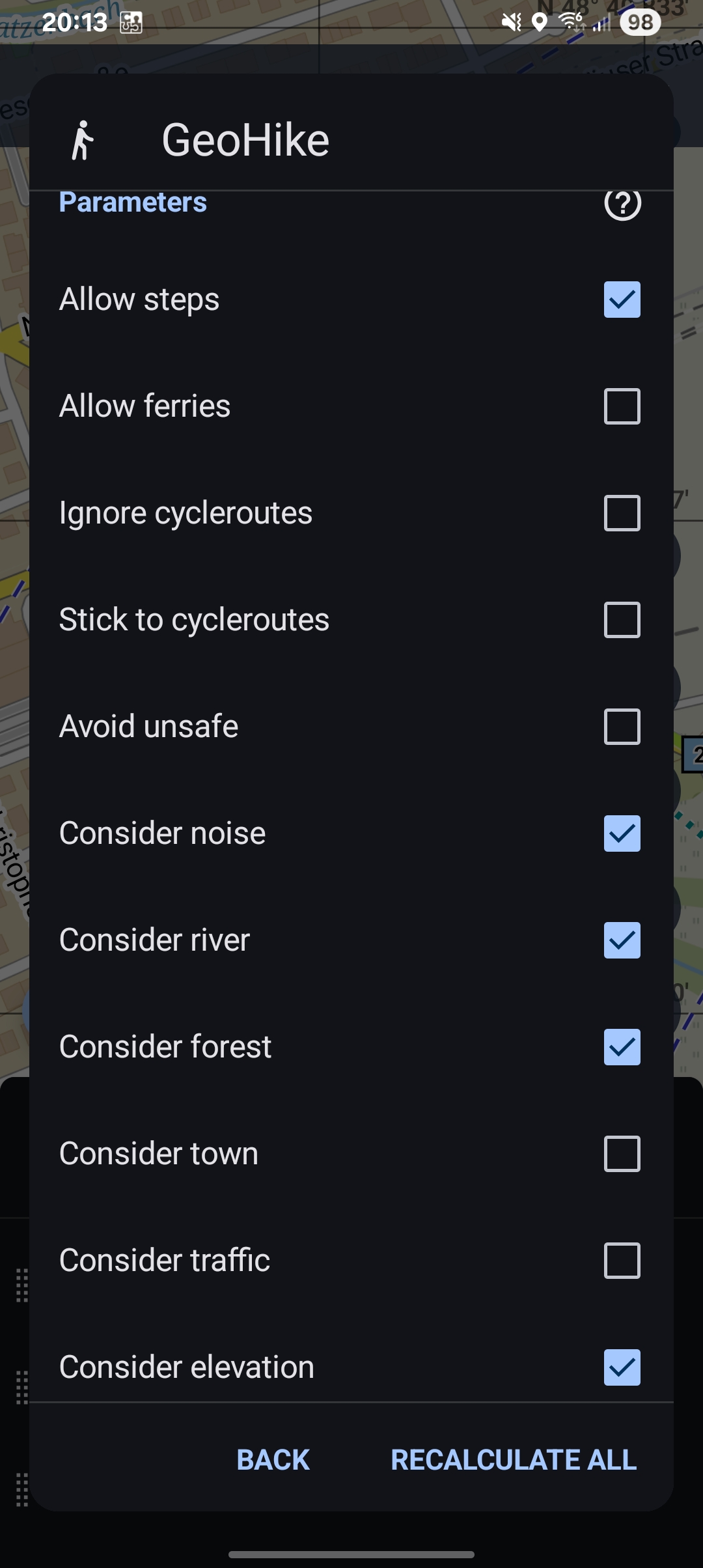Viewport: 703px width, 1568px height.
Task: Uncheck Consider river option
Action: pos(622,940)
